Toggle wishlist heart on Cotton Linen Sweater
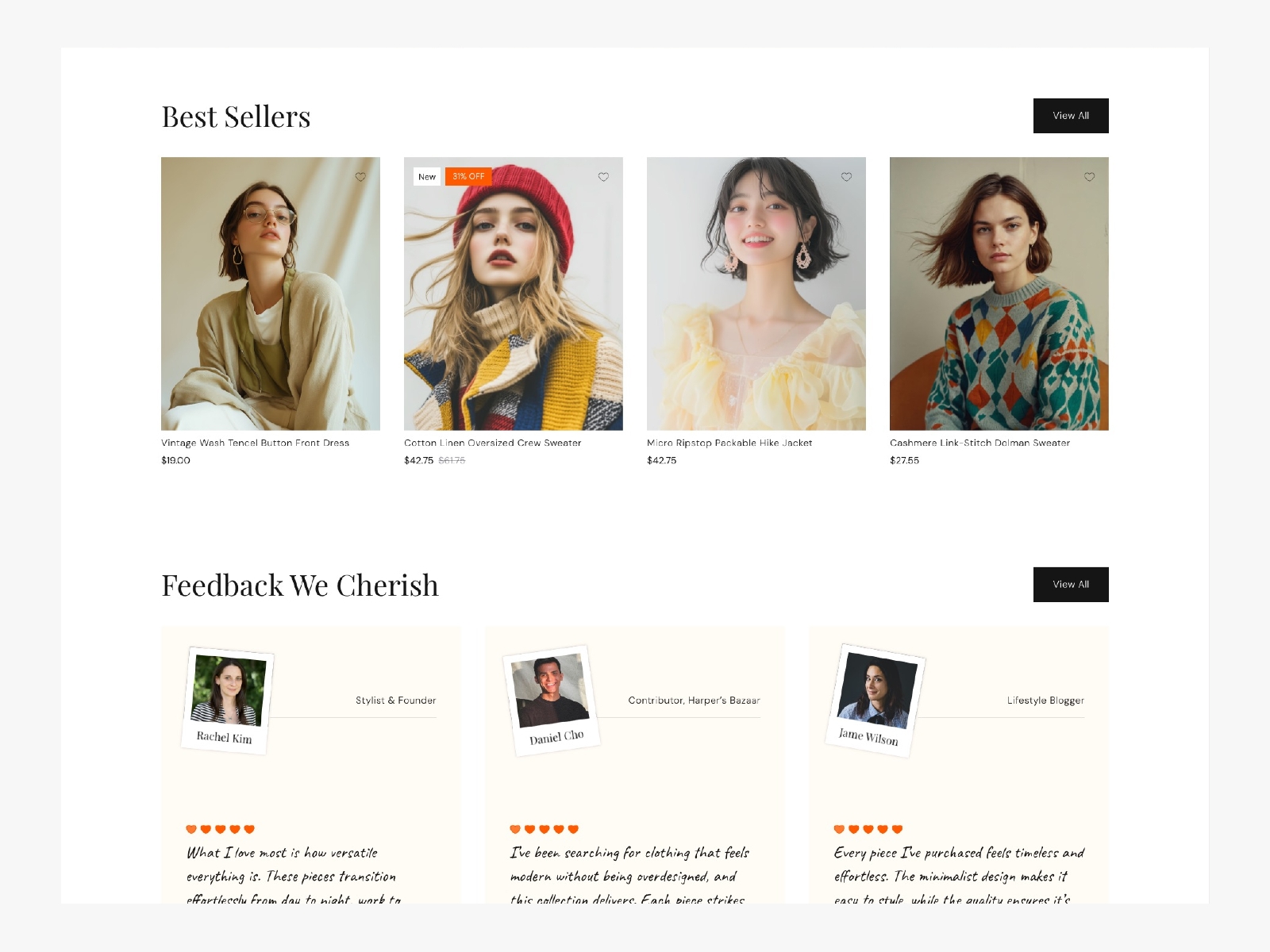 [603, 177]
